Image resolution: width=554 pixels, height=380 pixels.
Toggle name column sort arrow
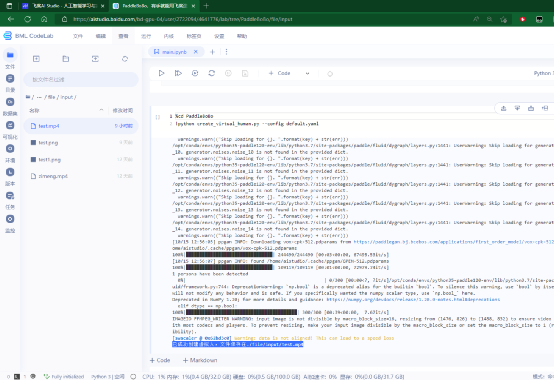(x=101, y=111)
